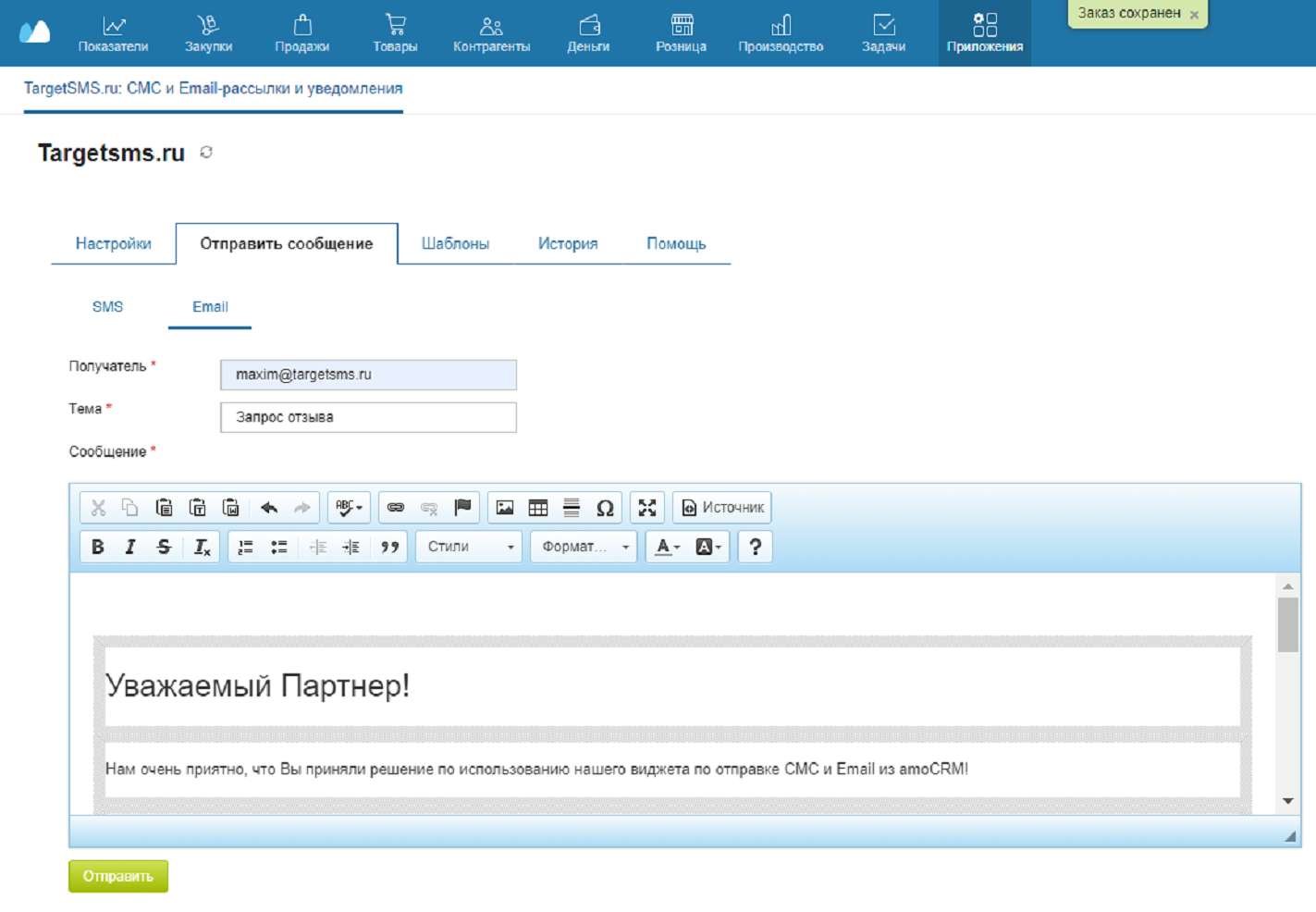Toggle bold formatting
1316x912 pixels.
pyautogui.click(x=98, y=547)
